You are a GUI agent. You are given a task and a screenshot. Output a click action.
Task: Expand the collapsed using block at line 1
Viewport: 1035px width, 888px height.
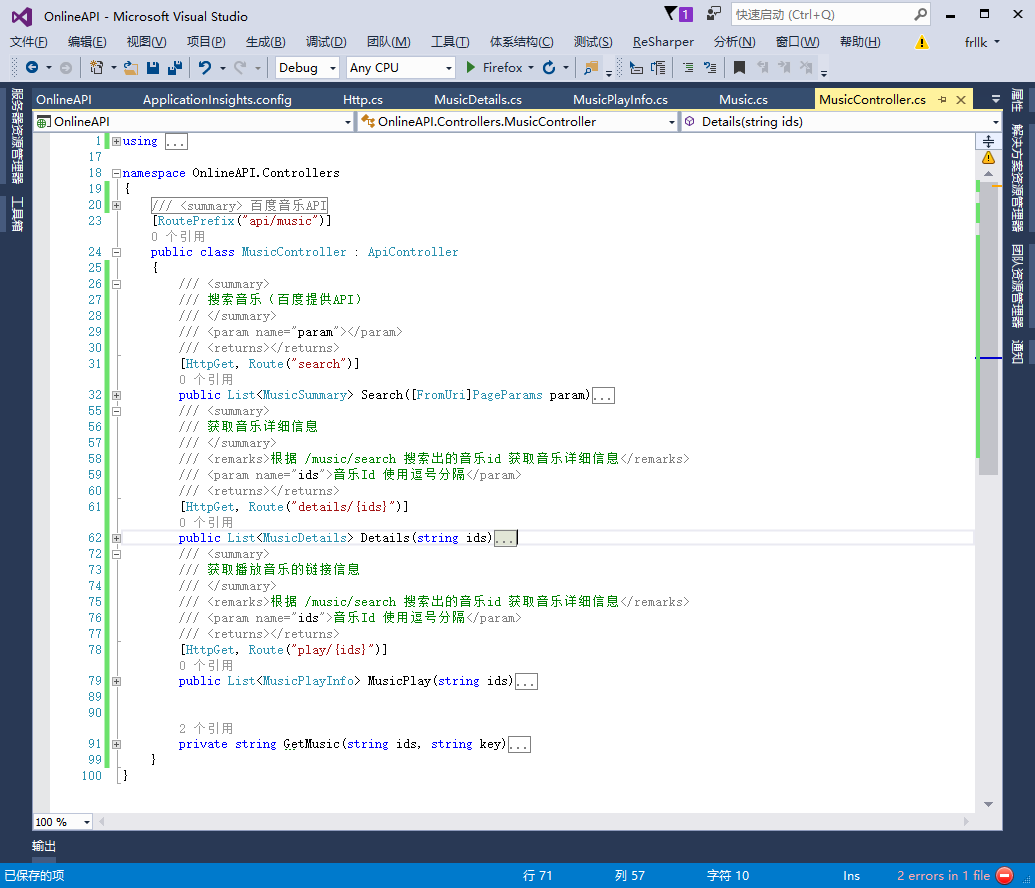tap(117, 141)
